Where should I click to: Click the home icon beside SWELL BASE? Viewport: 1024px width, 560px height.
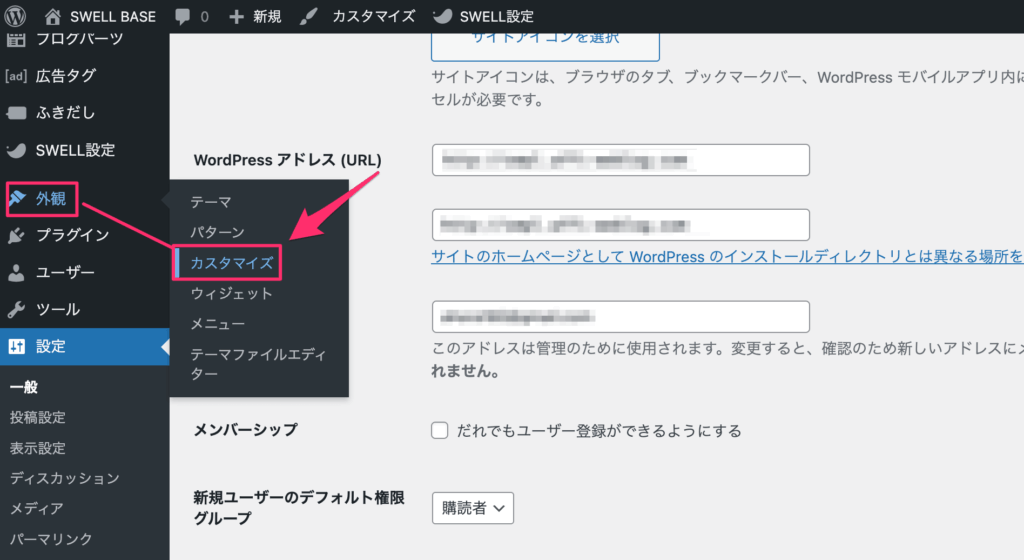coord(53,16)
